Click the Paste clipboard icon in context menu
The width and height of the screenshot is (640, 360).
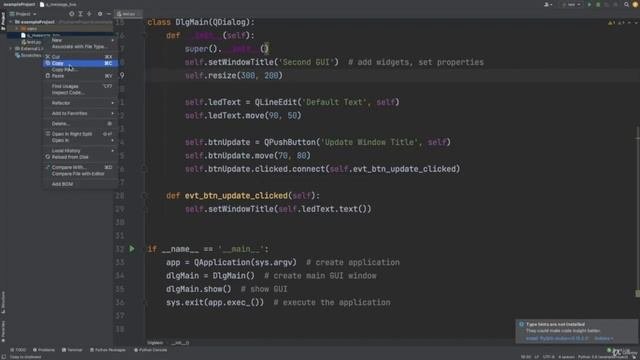click(48, 76)
